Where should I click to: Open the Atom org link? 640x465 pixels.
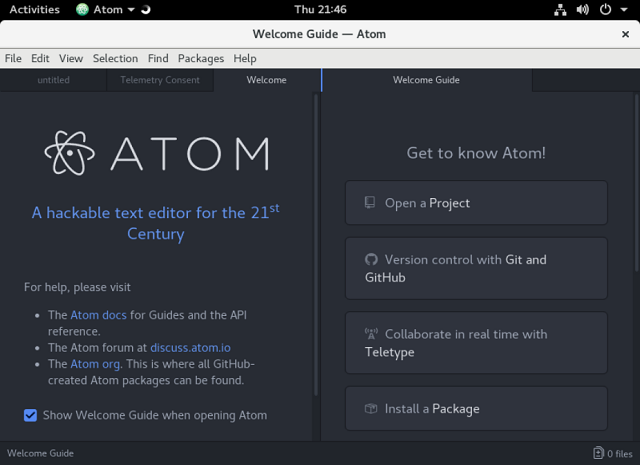(95, 364)
